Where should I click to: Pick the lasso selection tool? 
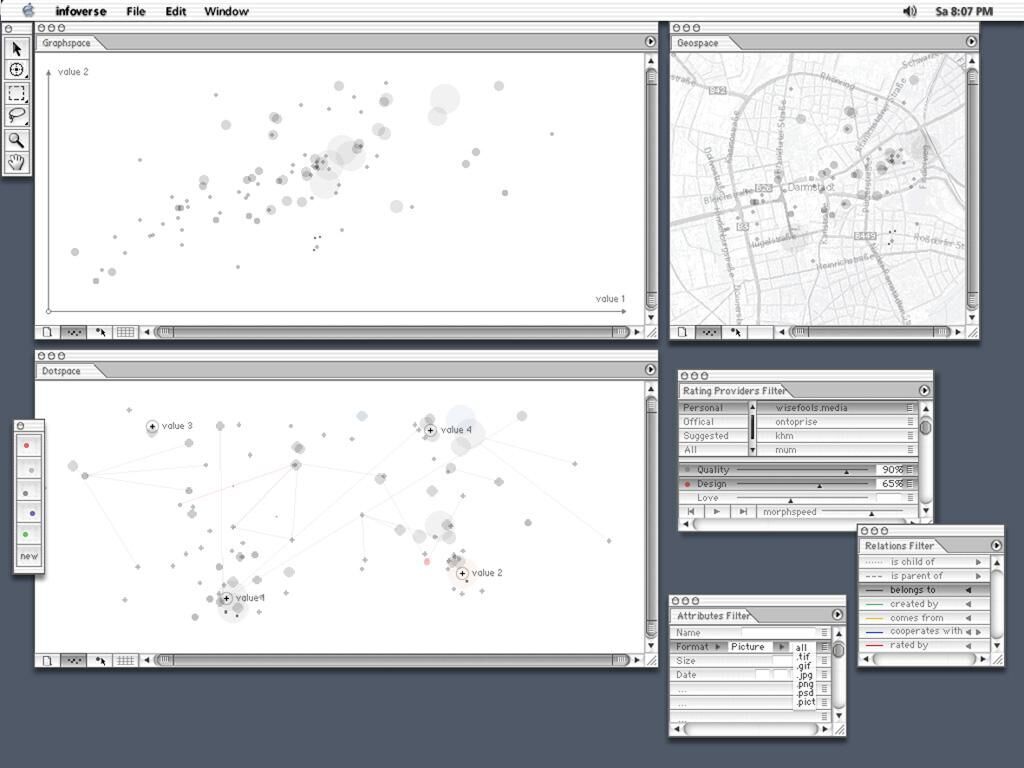point(17,116)
